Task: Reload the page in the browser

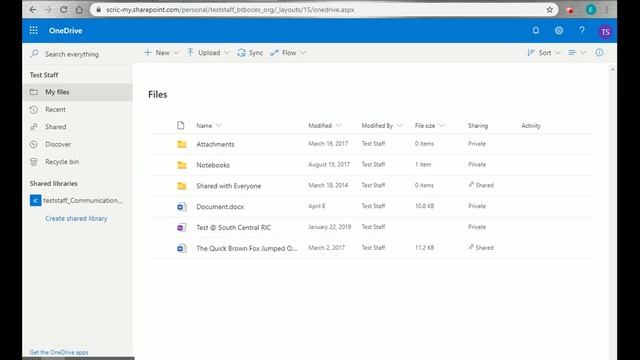Action: [64, 9]
